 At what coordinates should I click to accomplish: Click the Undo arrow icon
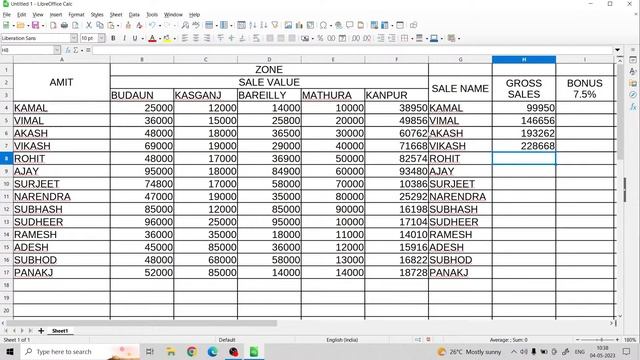152,25
